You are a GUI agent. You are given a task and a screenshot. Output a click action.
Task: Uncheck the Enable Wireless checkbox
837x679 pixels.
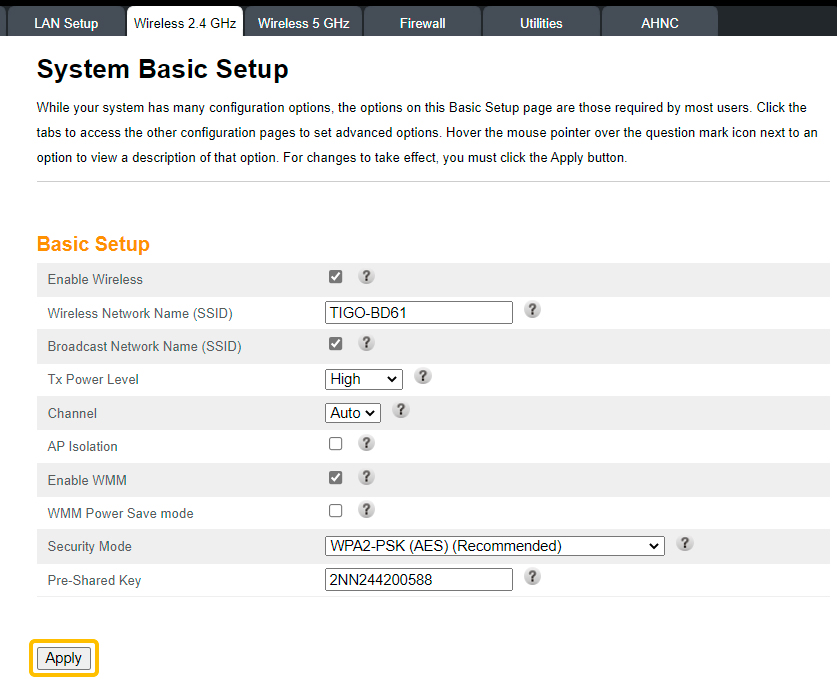pos(335,277)
